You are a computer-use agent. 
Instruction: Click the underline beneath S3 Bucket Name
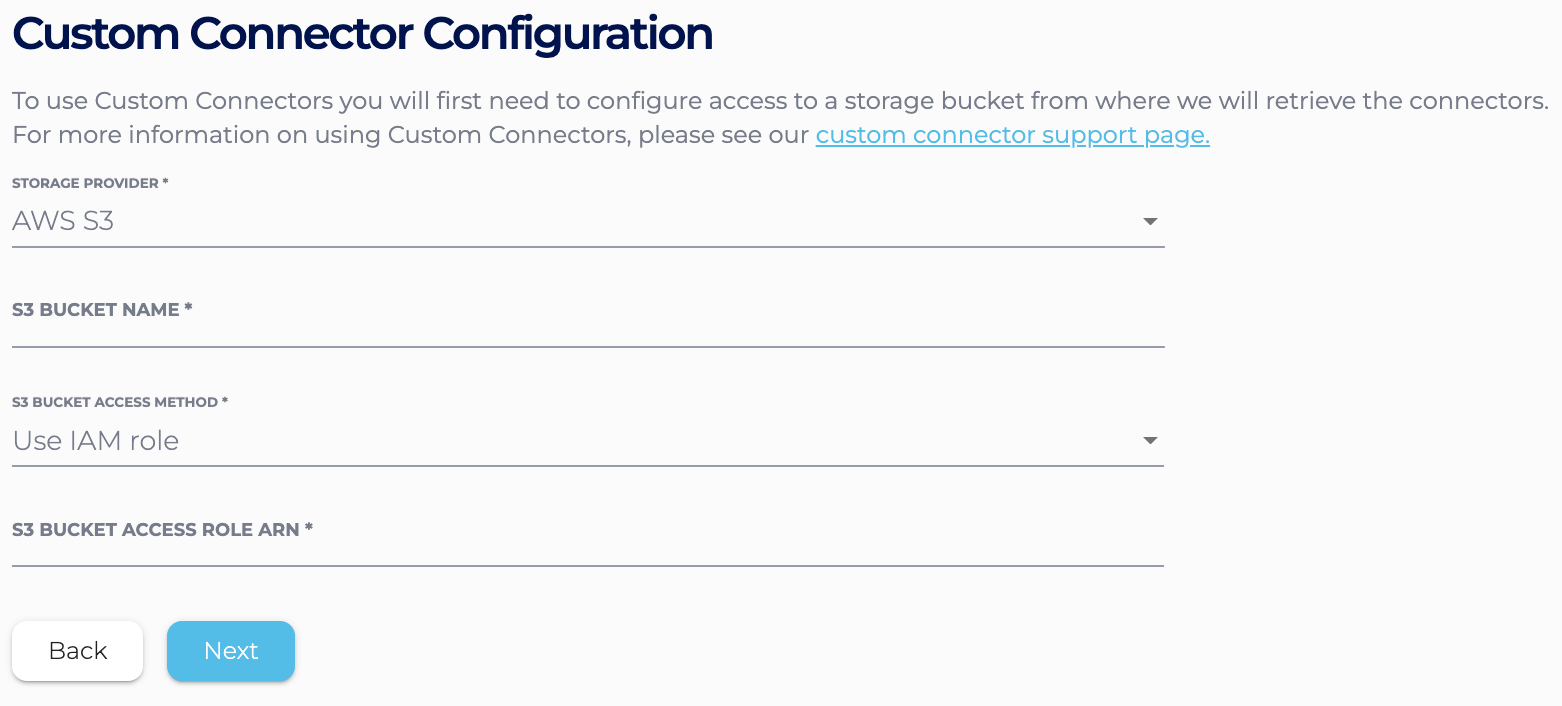[588, 346]
